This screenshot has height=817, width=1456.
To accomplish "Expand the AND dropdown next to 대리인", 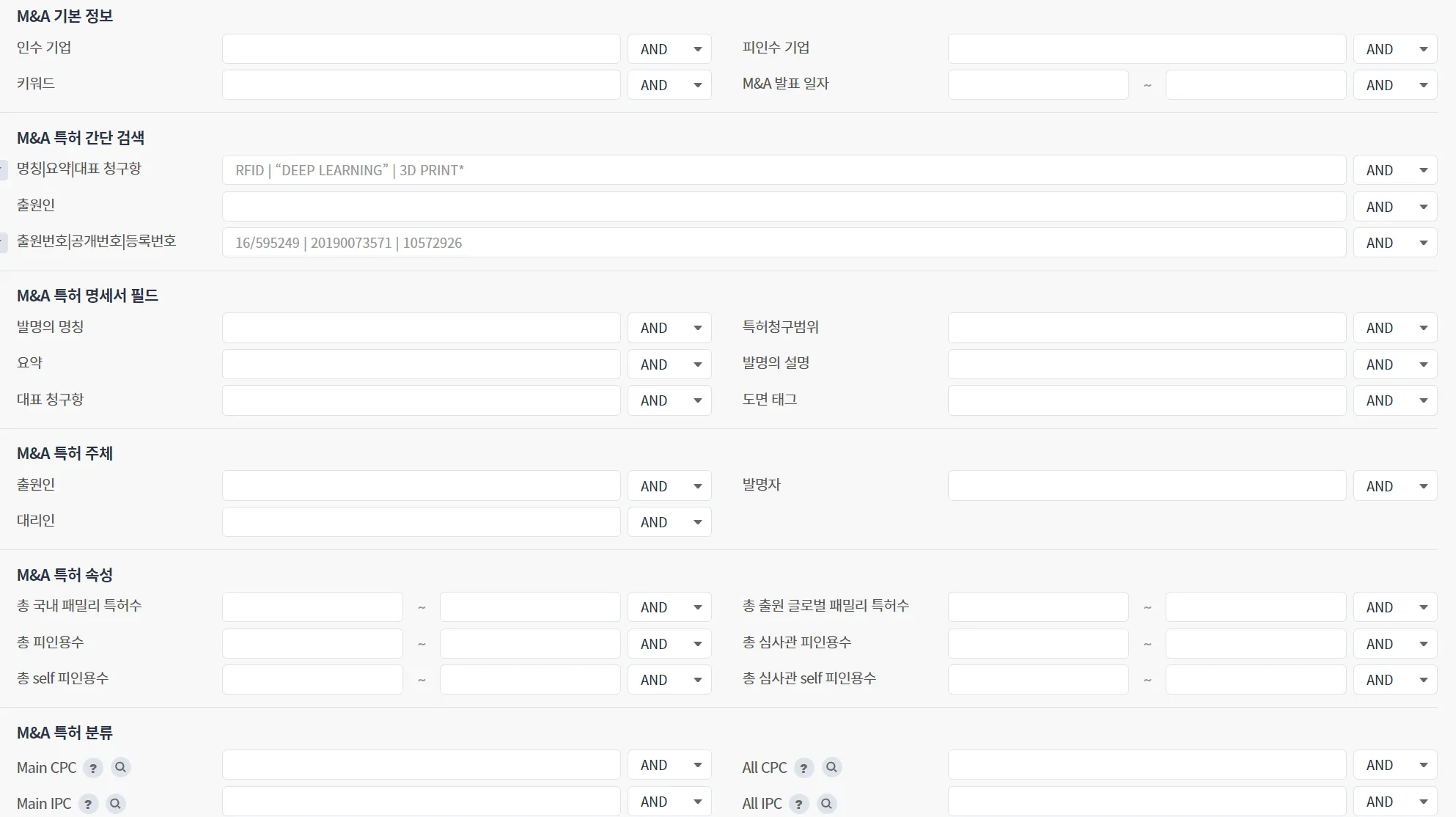I will (x=669, y=522).
